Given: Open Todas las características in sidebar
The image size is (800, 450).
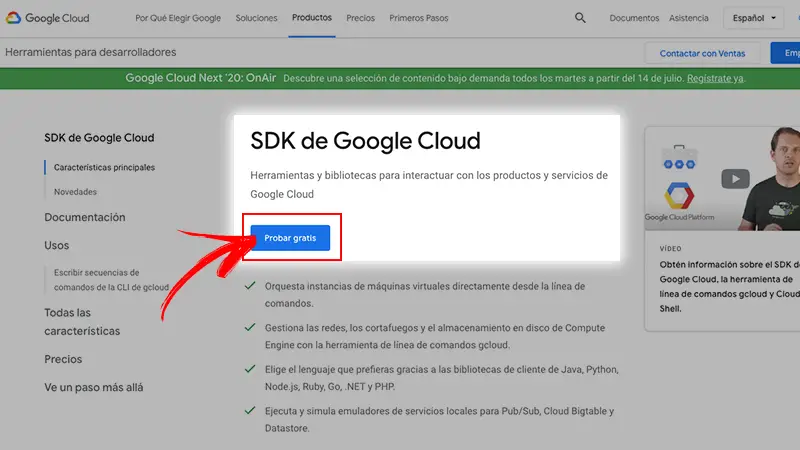Looking at the screenshot, I should point(82,322).
